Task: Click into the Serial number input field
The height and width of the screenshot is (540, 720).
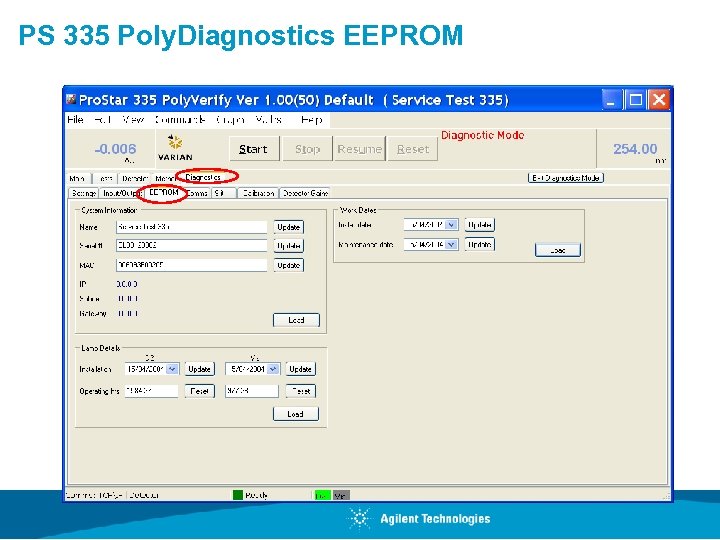Action: pos(191,245)
